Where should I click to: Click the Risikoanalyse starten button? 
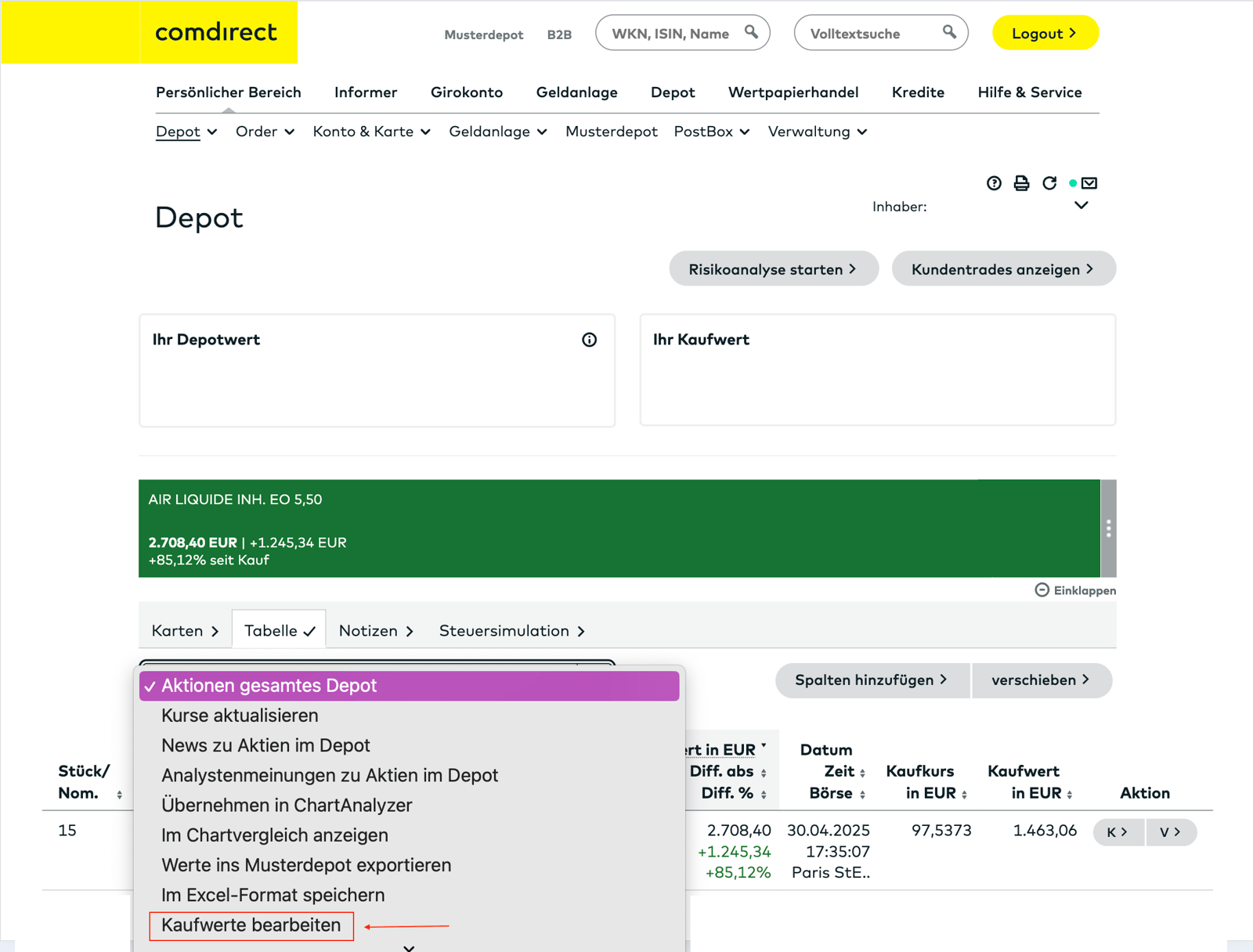click(x=773, y=269)
